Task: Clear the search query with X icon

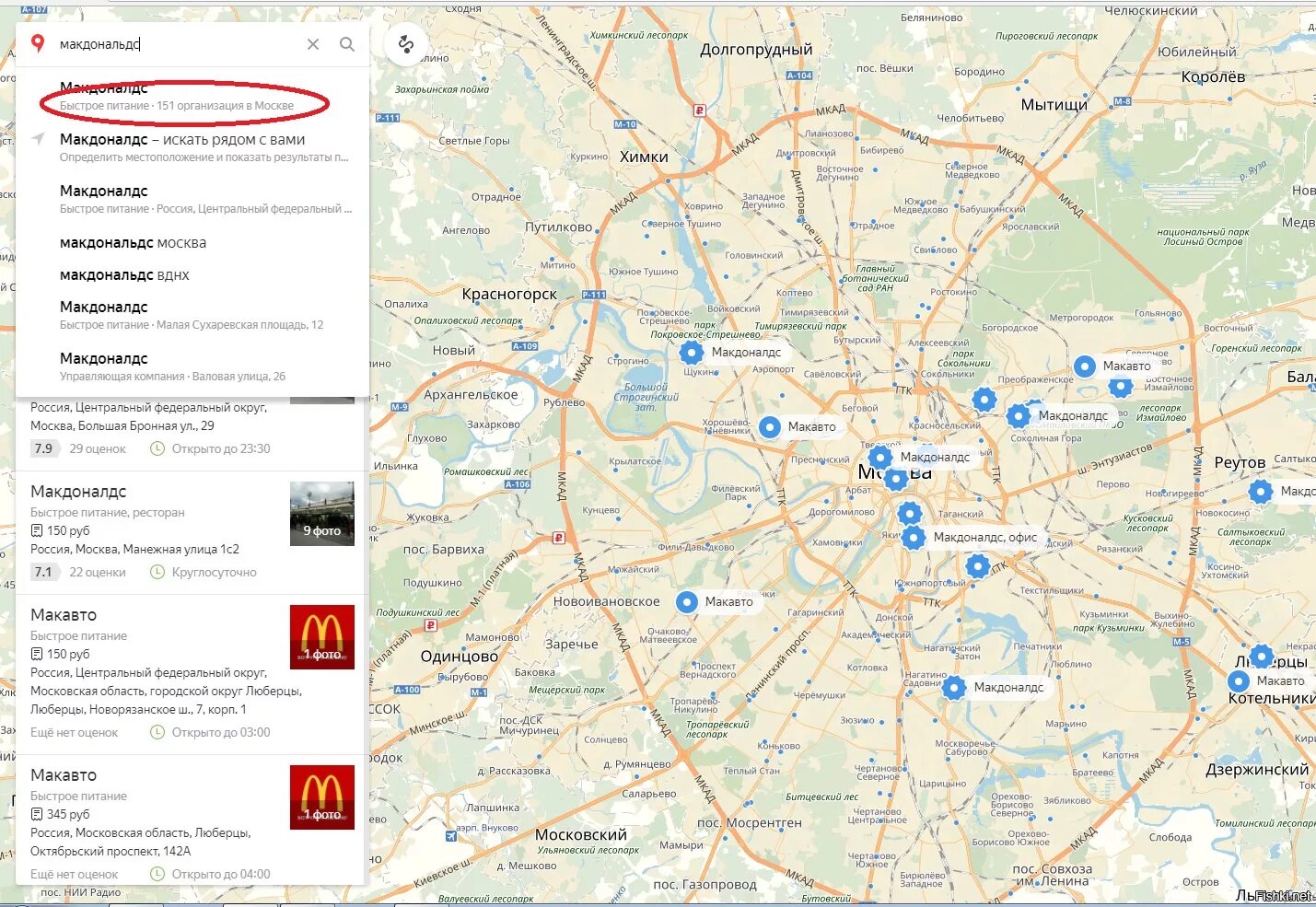Action: pos(313,44)
